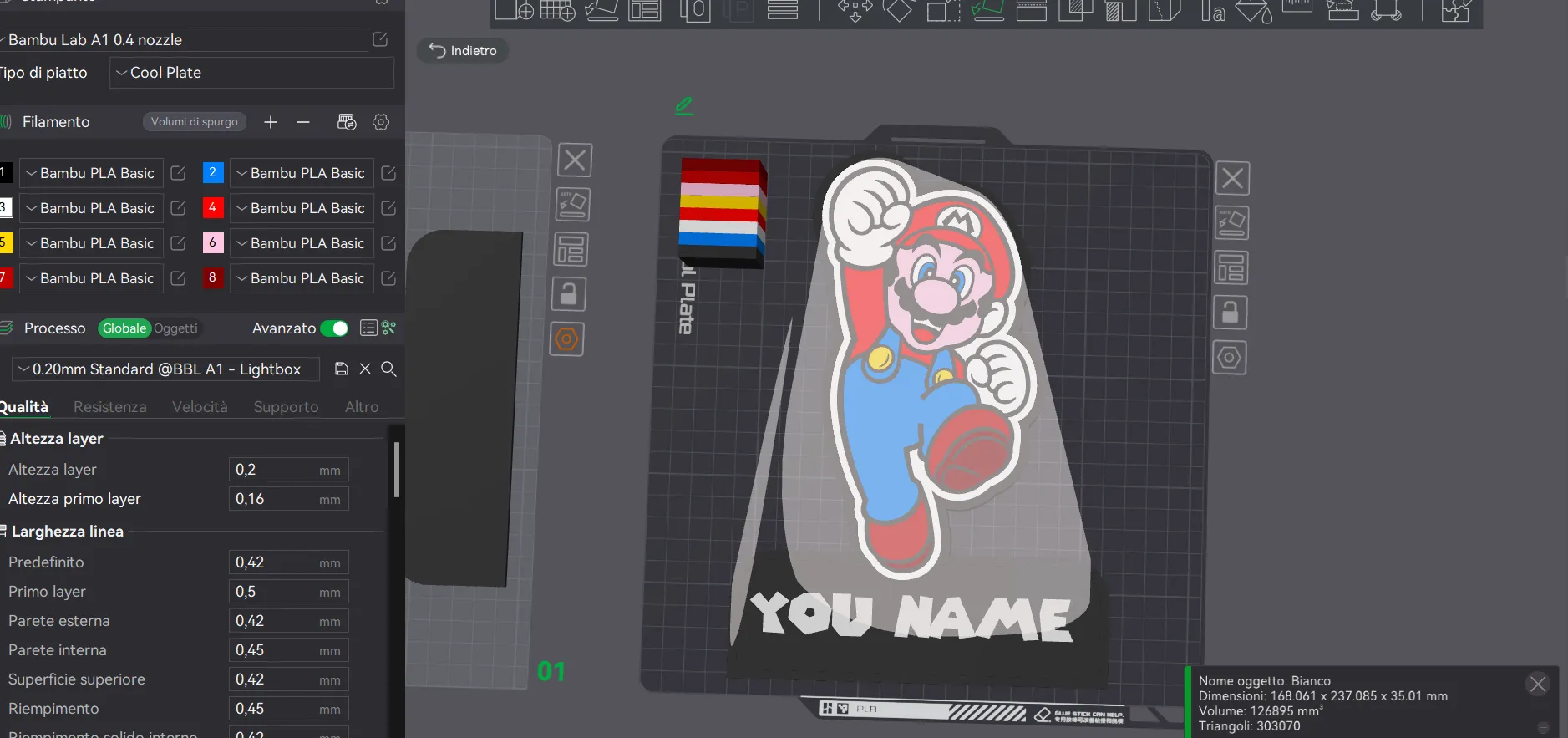Select the Seam painting tool
The height and width of the screenshot is (738, 1568).
[1165, 10]
